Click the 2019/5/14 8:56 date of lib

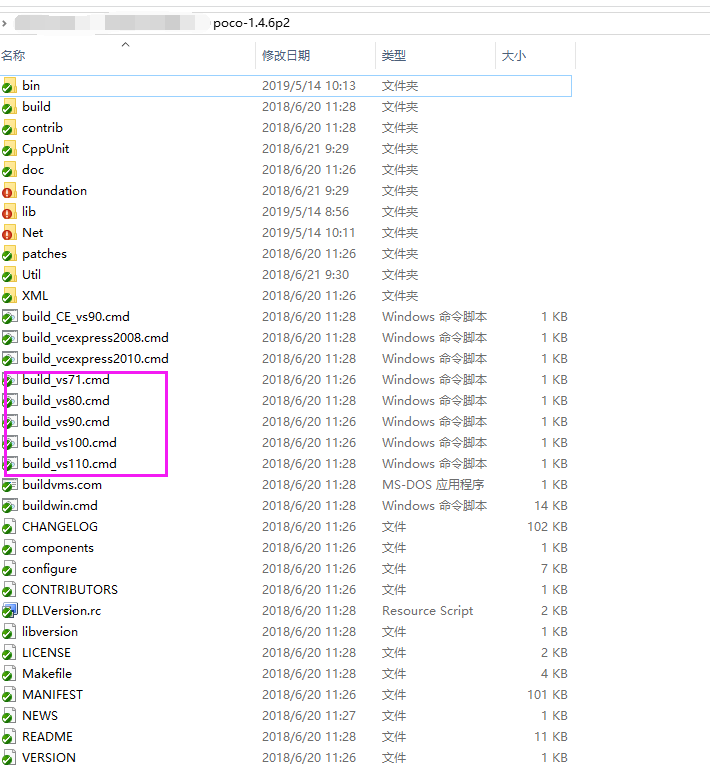pyautogui.click(x=305, y=212)
